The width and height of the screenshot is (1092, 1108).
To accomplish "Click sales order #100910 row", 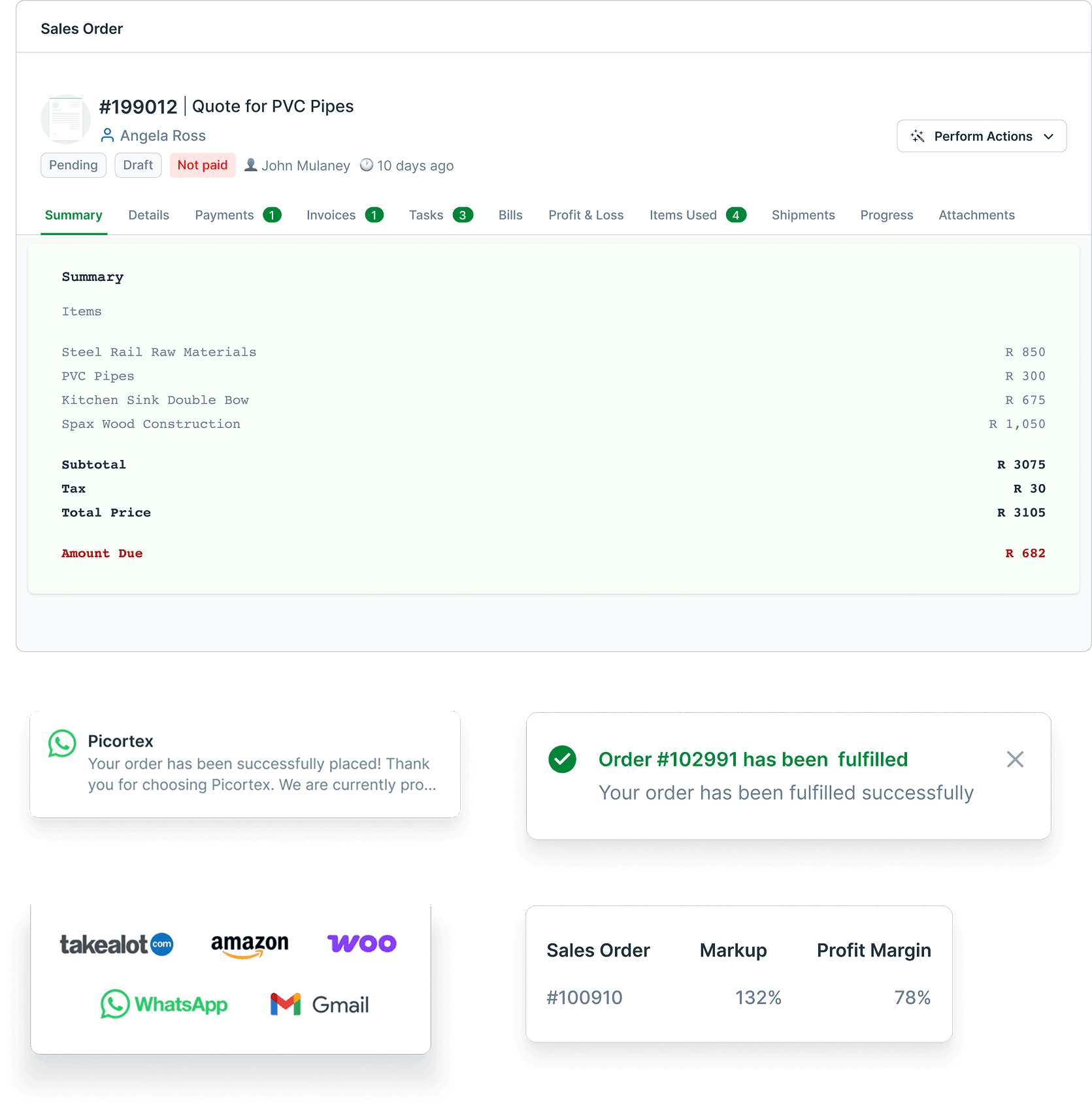I will (x=584, y=998).
